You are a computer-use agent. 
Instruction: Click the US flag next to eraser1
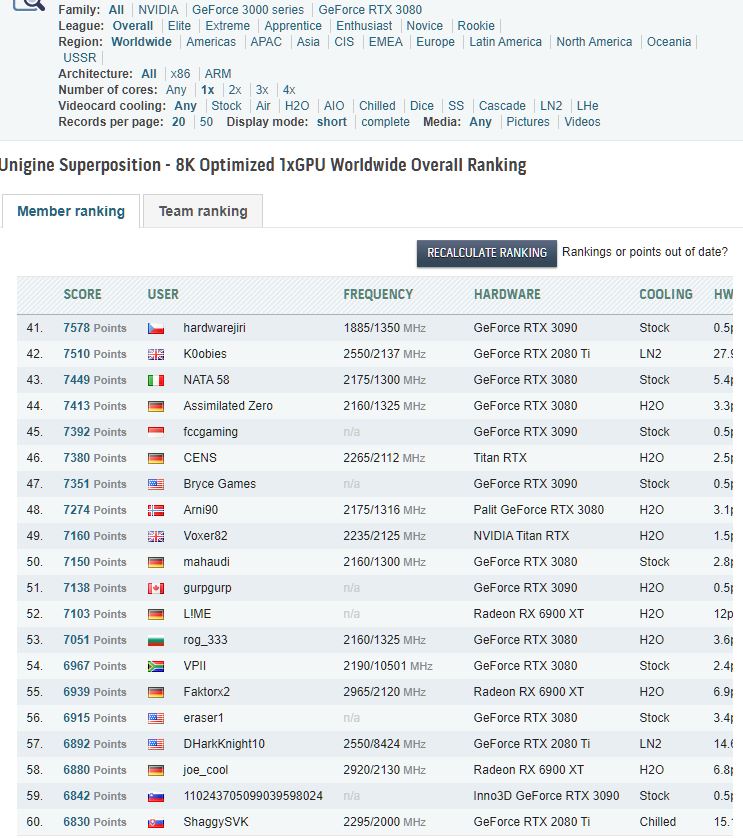point(156,719)
